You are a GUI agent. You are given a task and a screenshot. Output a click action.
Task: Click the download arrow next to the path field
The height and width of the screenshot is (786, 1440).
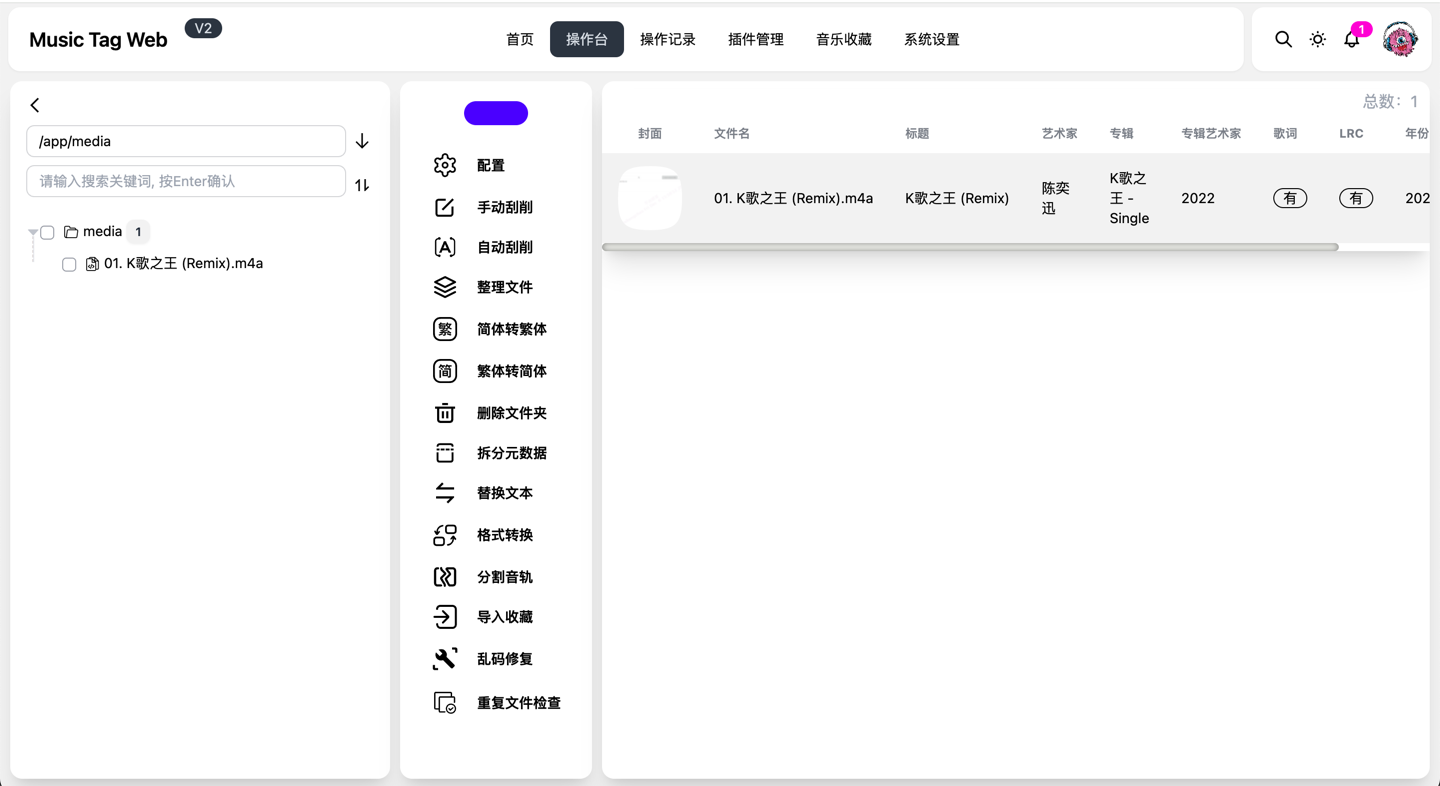[362, 141]
